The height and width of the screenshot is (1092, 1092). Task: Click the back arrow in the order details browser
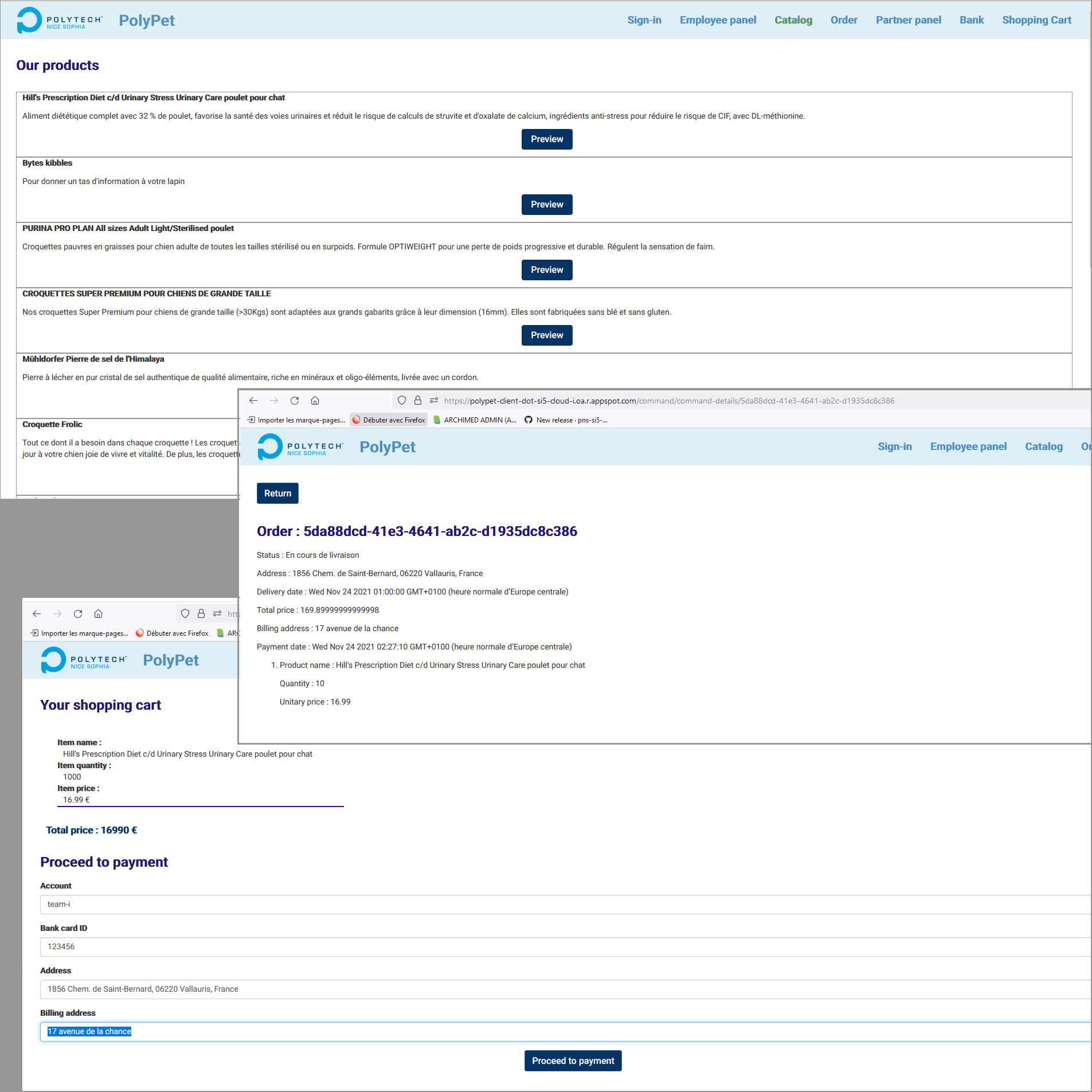(253, 401)
